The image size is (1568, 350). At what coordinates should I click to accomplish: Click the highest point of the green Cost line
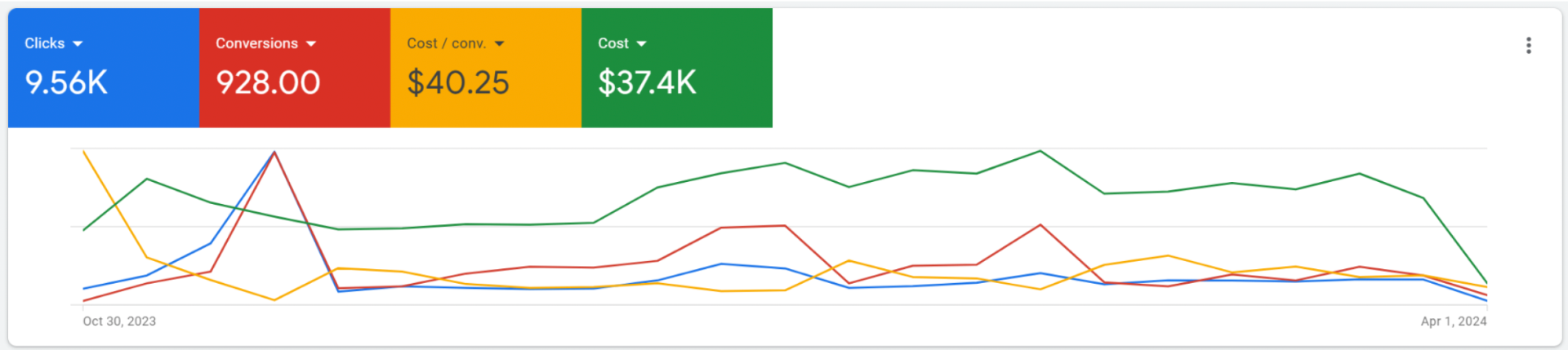pyautogui.click(x=1040, y=151)
